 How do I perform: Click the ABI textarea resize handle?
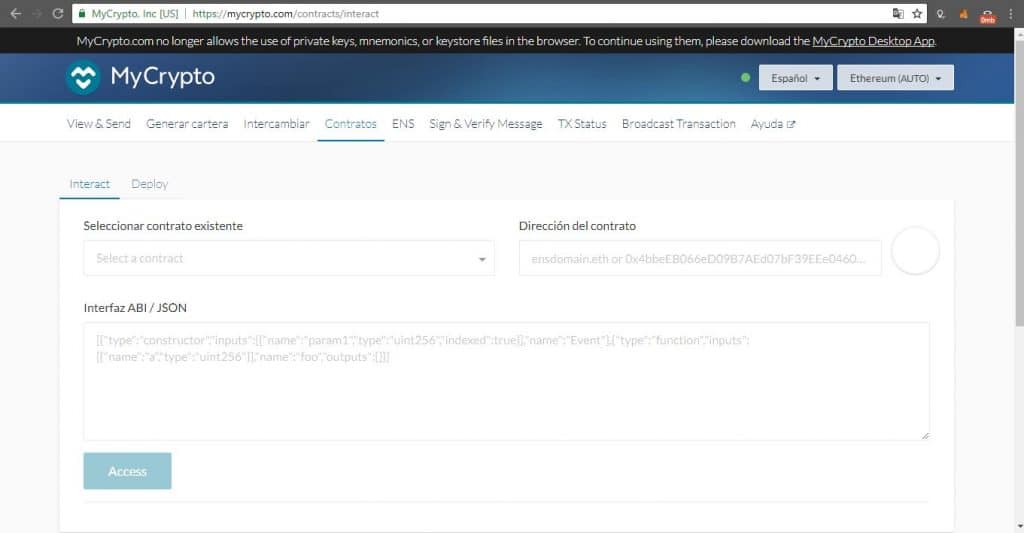925,436
